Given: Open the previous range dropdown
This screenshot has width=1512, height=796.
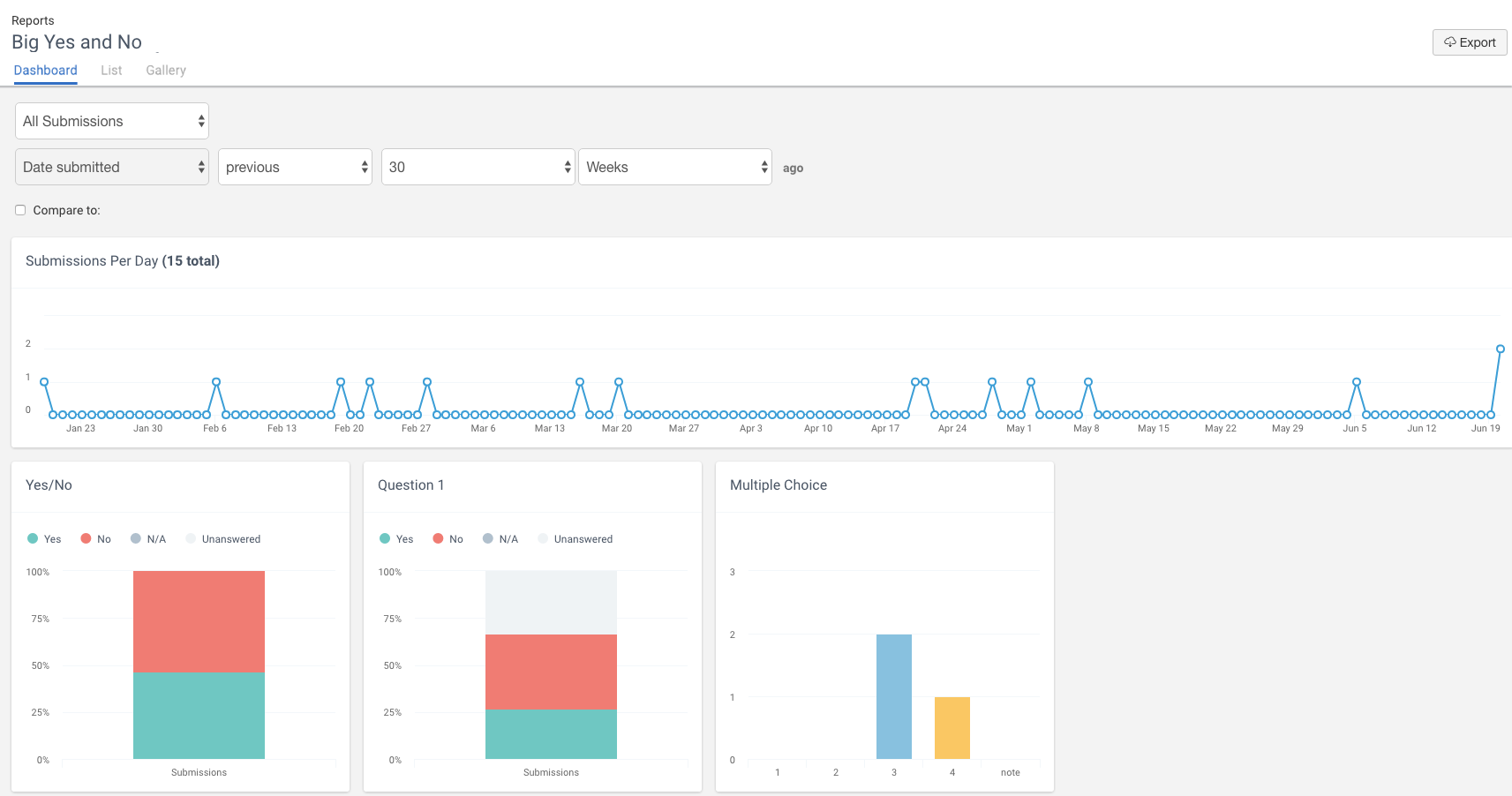Looking at the screenshot, I should coord(295,167).
